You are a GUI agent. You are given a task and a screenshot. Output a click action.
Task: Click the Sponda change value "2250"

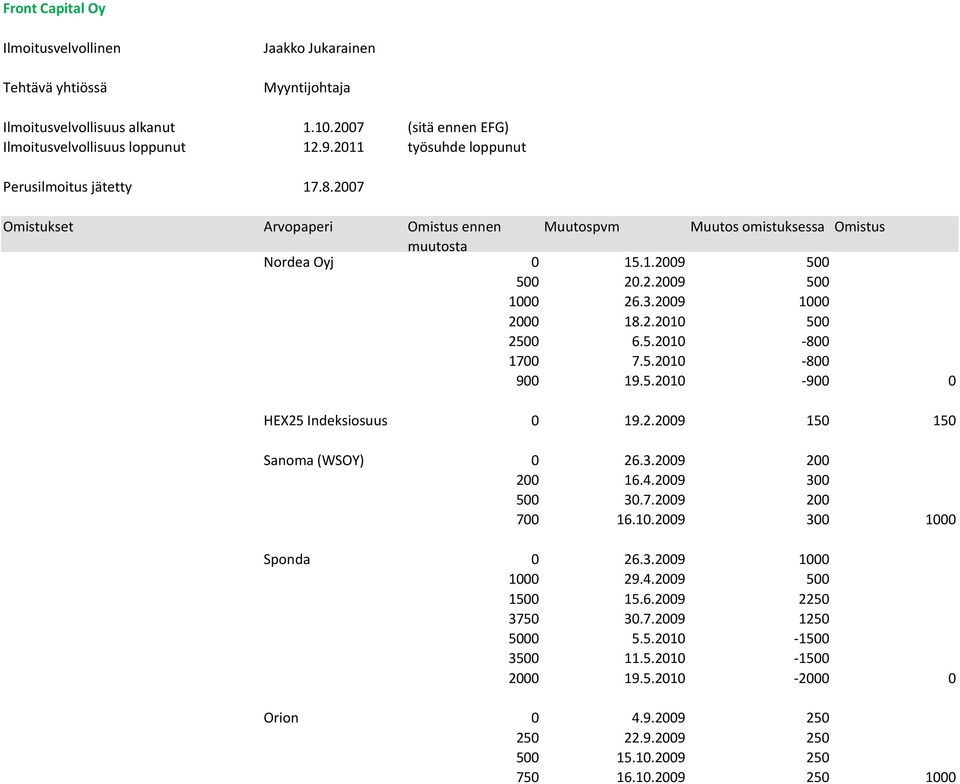point(814,599)
